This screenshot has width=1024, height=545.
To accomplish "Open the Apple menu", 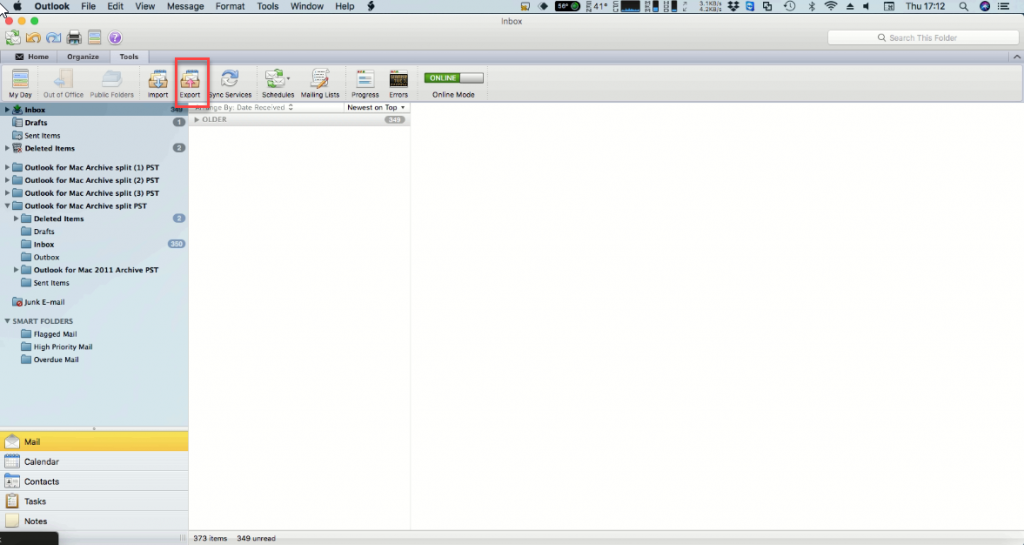I will coord(18,7).
